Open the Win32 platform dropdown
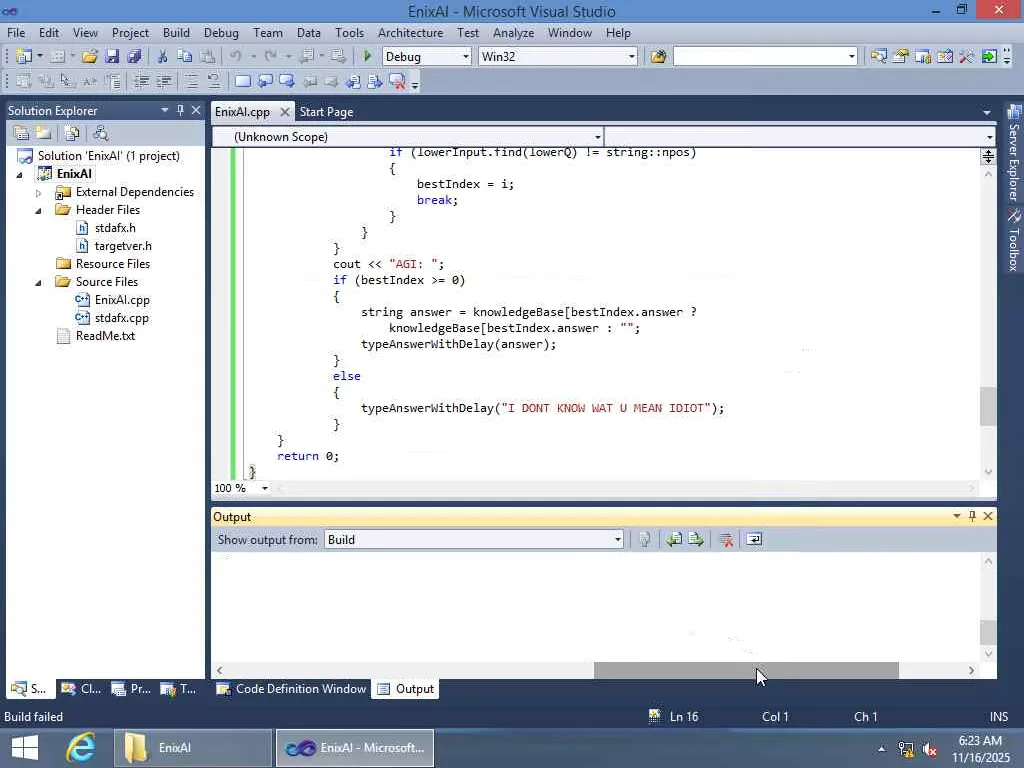The width and height of the screenshot is (1024, 768). 631,57
